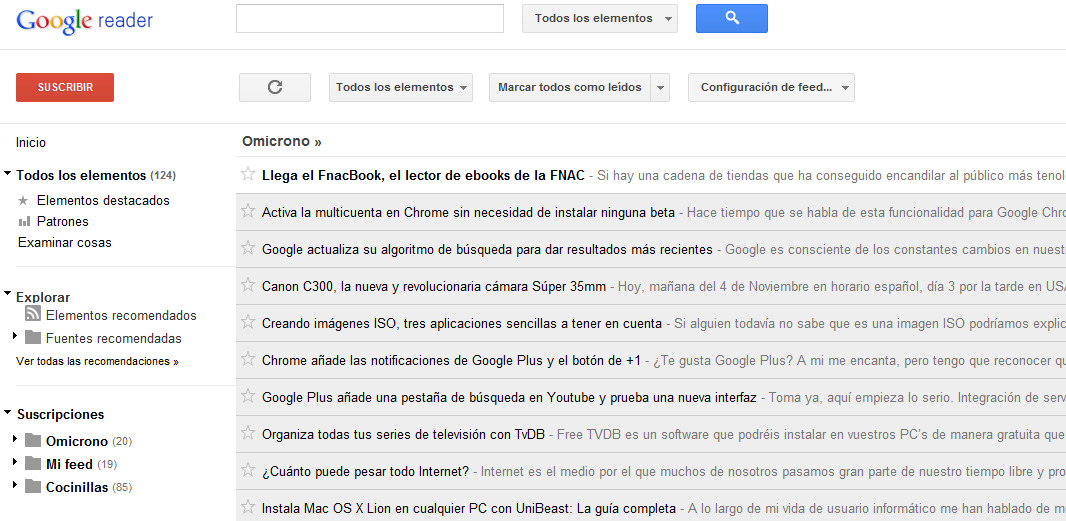Open Elementos destacados in the sidebar

point(103,201)
